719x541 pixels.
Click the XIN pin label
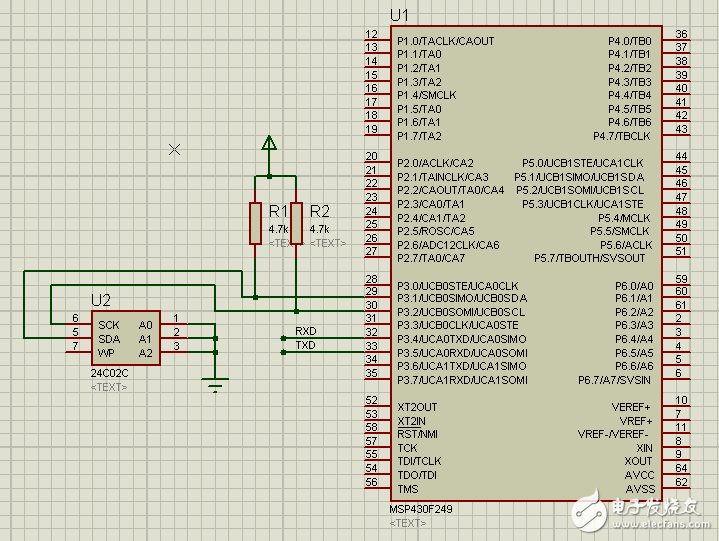coord(644,448)
